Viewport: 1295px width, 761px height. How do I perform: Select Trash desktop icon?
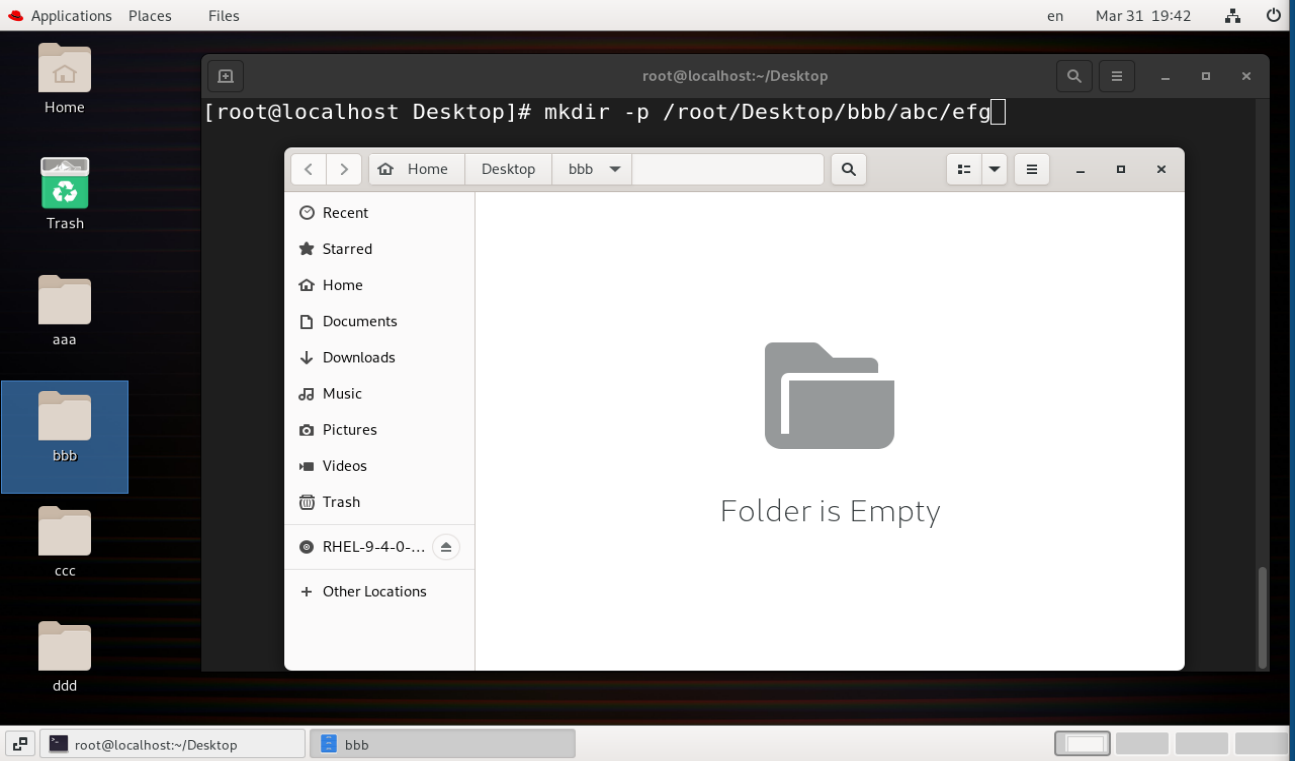tap(64, 194)
